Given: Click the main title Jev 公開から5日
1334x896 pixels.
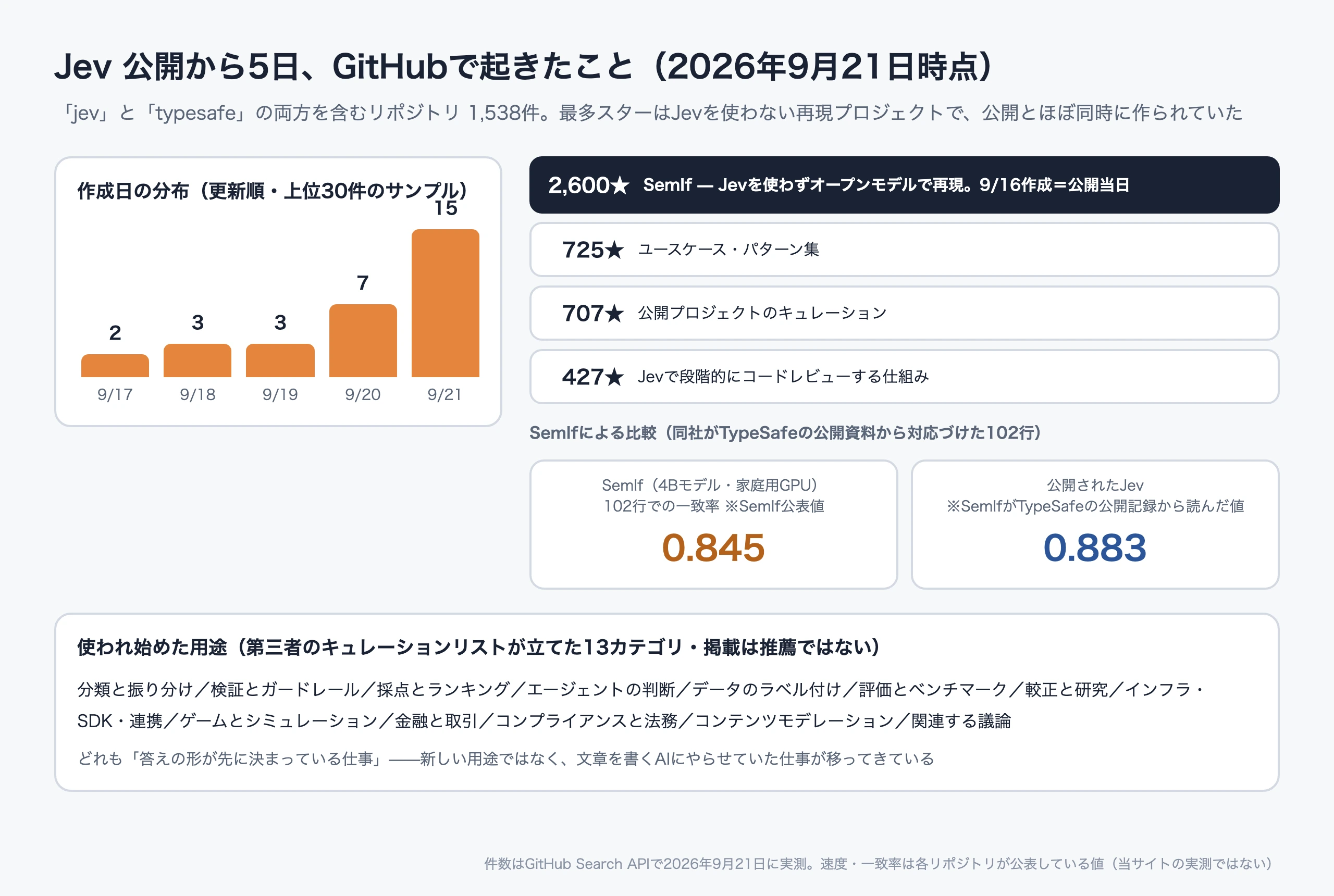Looking at the screenshot, I should click(x=524, y=67).
